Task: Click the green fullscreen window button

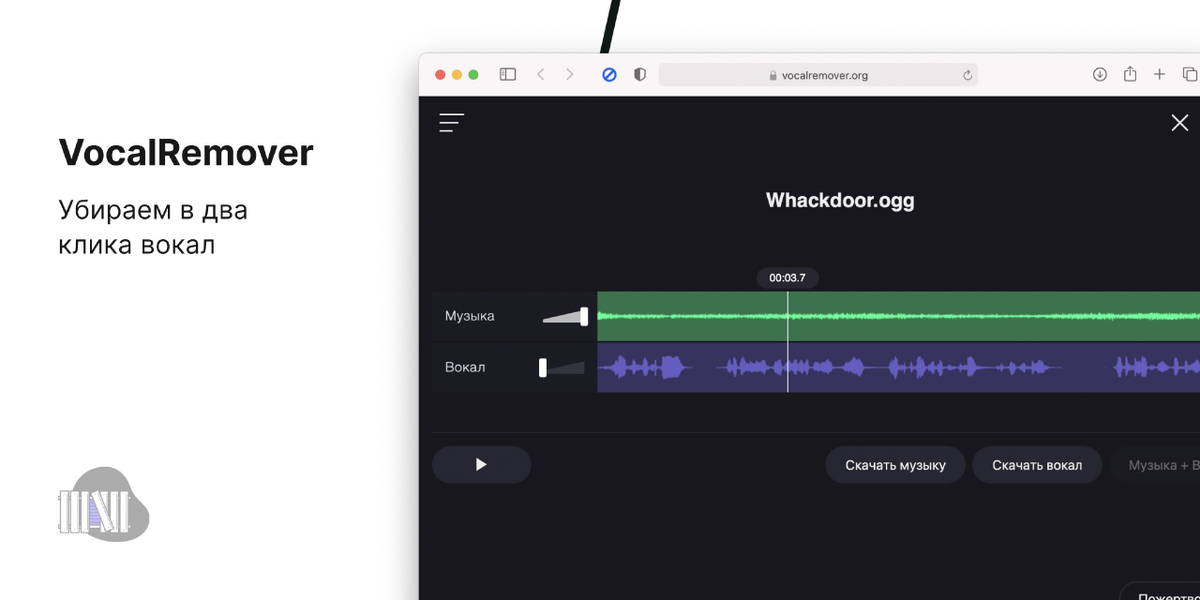Action: pos(474,74)
